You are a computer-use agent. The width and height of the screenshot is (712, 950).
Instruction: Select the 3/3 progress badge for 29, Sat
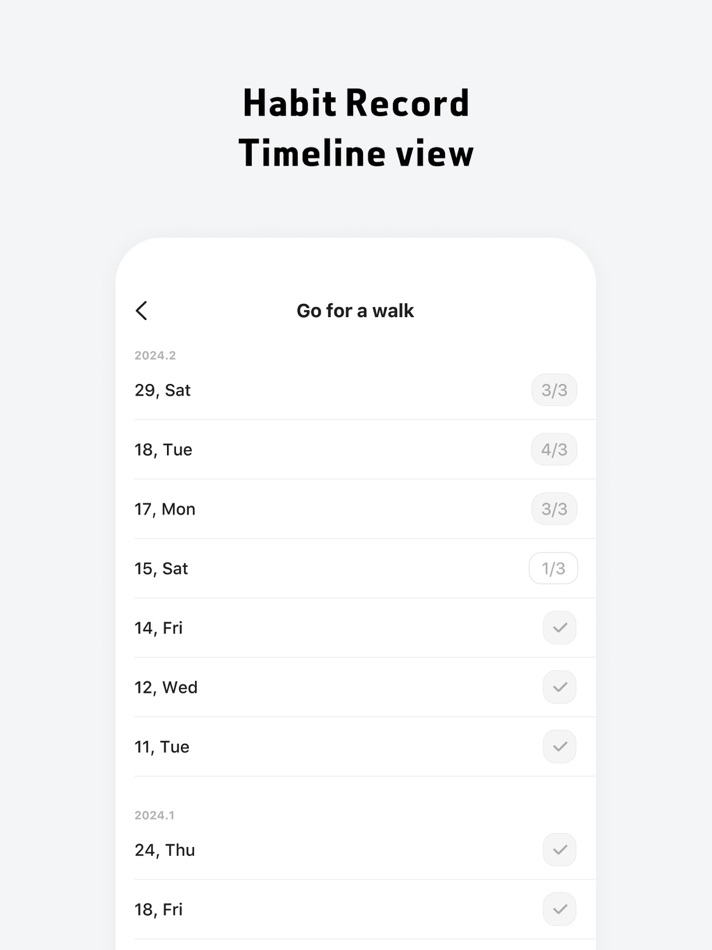pyautogui.click(x=554, y=390)
